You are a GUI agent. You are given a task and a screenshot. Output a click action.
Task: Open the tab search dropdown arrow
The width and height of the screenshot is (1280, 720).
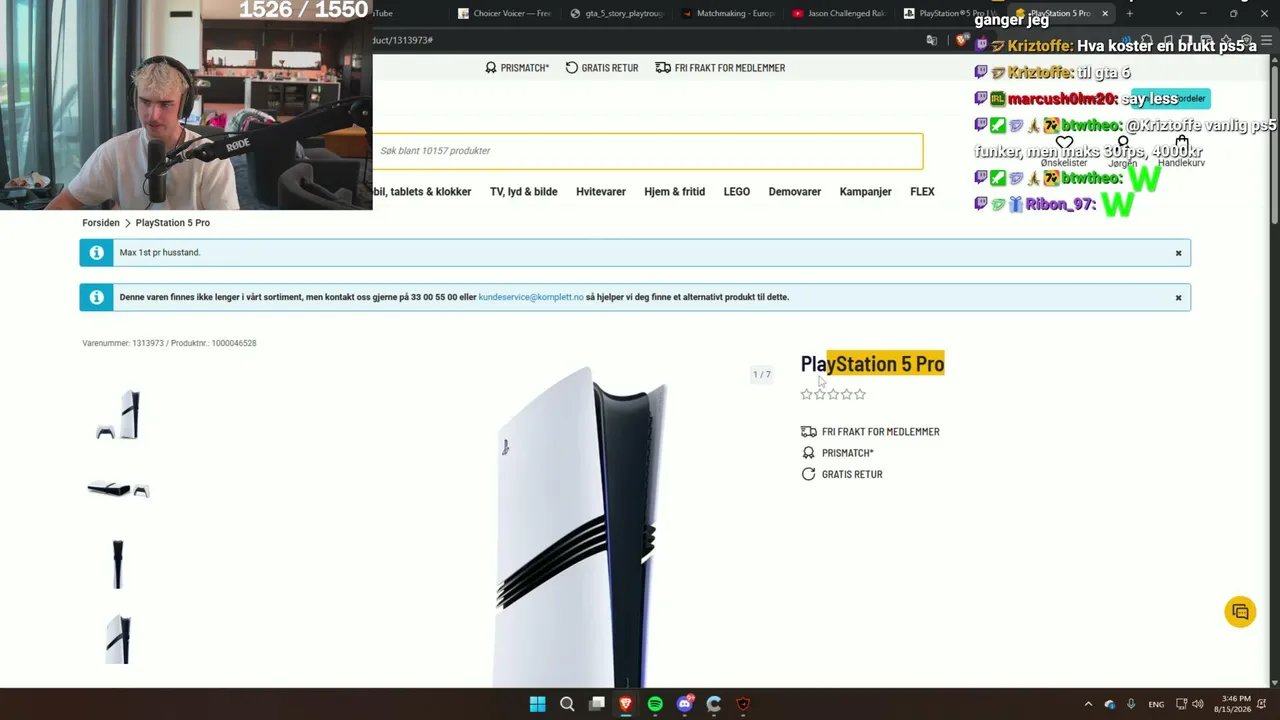pyautogui.click(x=1179, y=14)
